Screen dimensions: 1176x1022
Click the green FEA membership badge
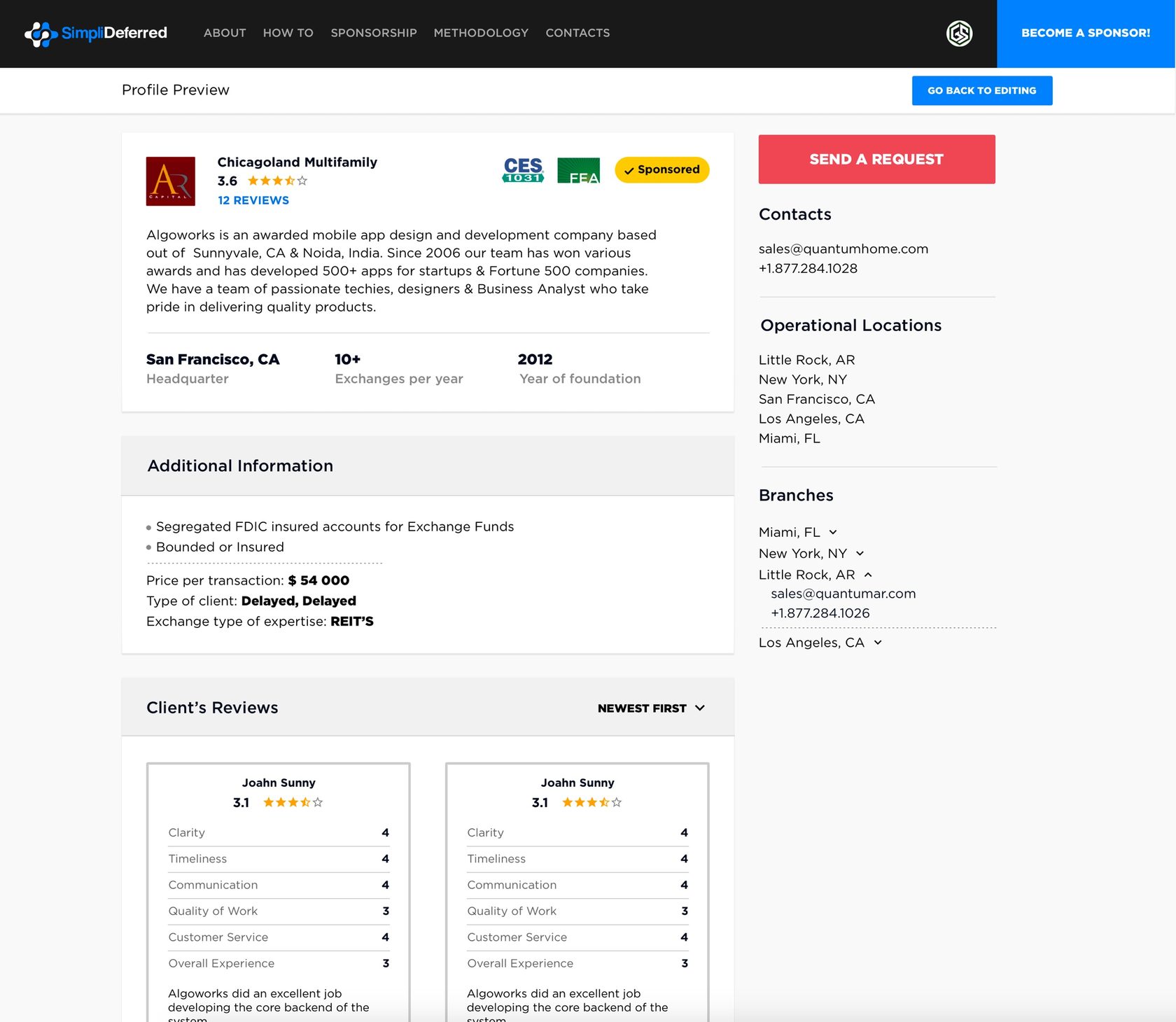[578, 170]
